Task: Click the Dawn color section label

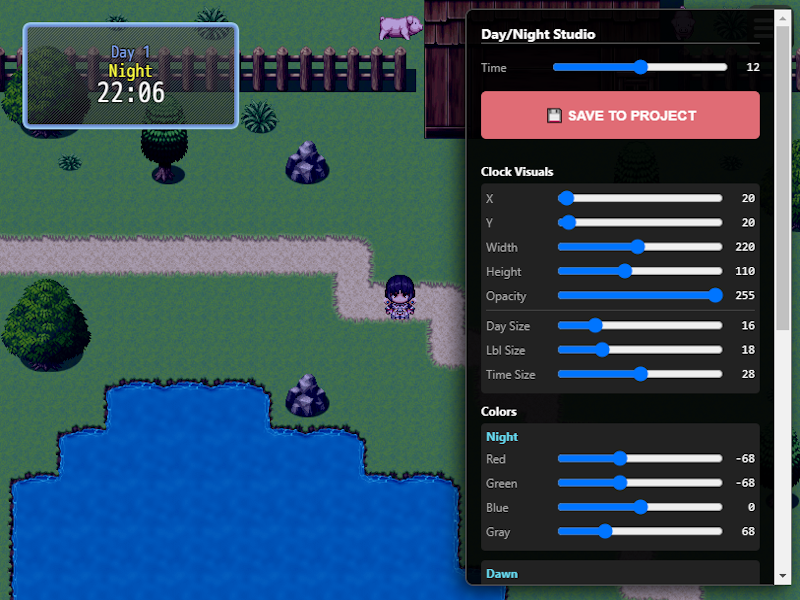Action: (x=502, y=574)
